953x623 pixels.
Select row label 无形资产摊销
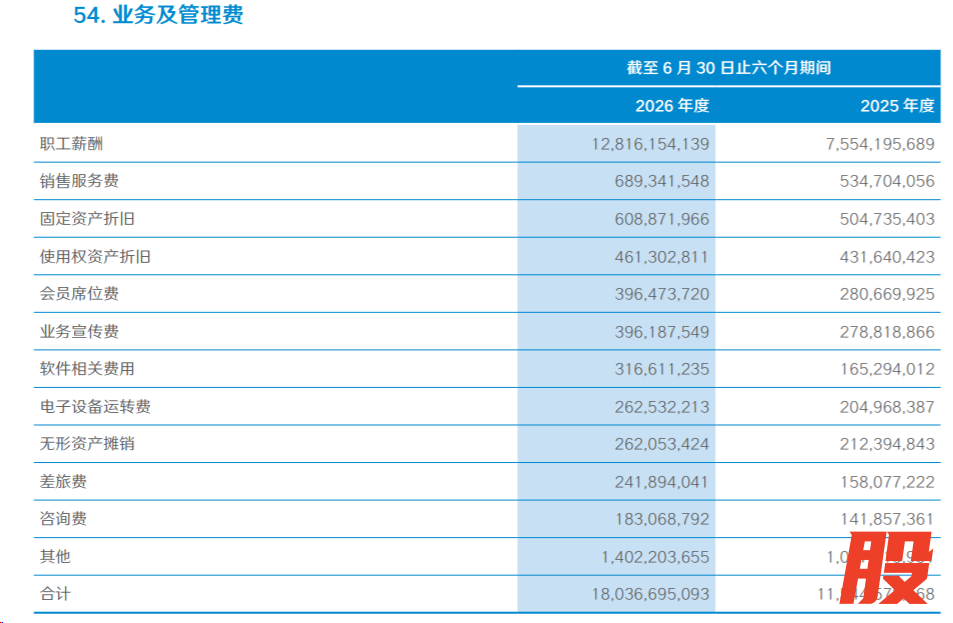(87, 444)
